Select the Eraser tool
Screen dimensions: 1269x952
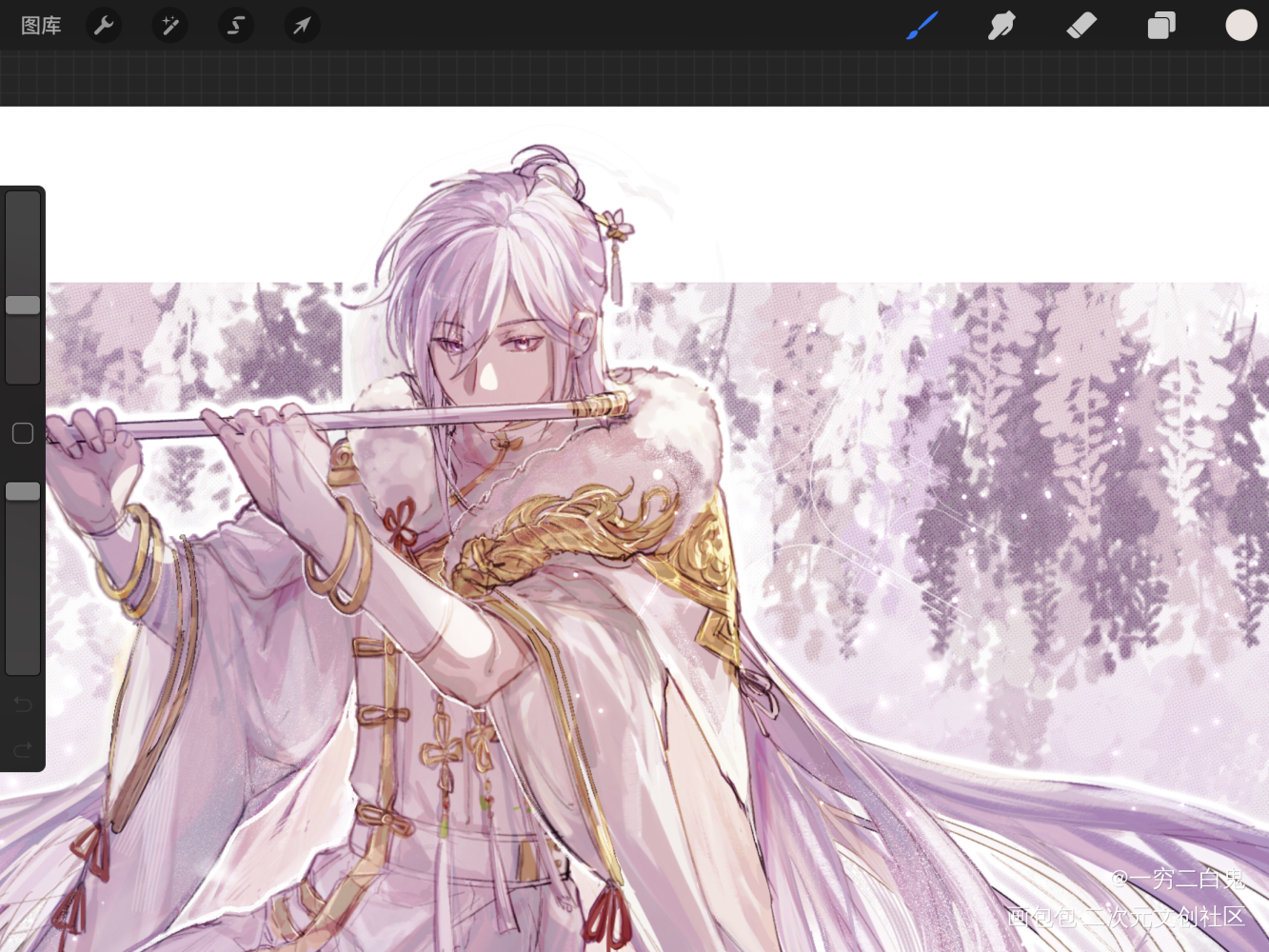click(1081, 26)
